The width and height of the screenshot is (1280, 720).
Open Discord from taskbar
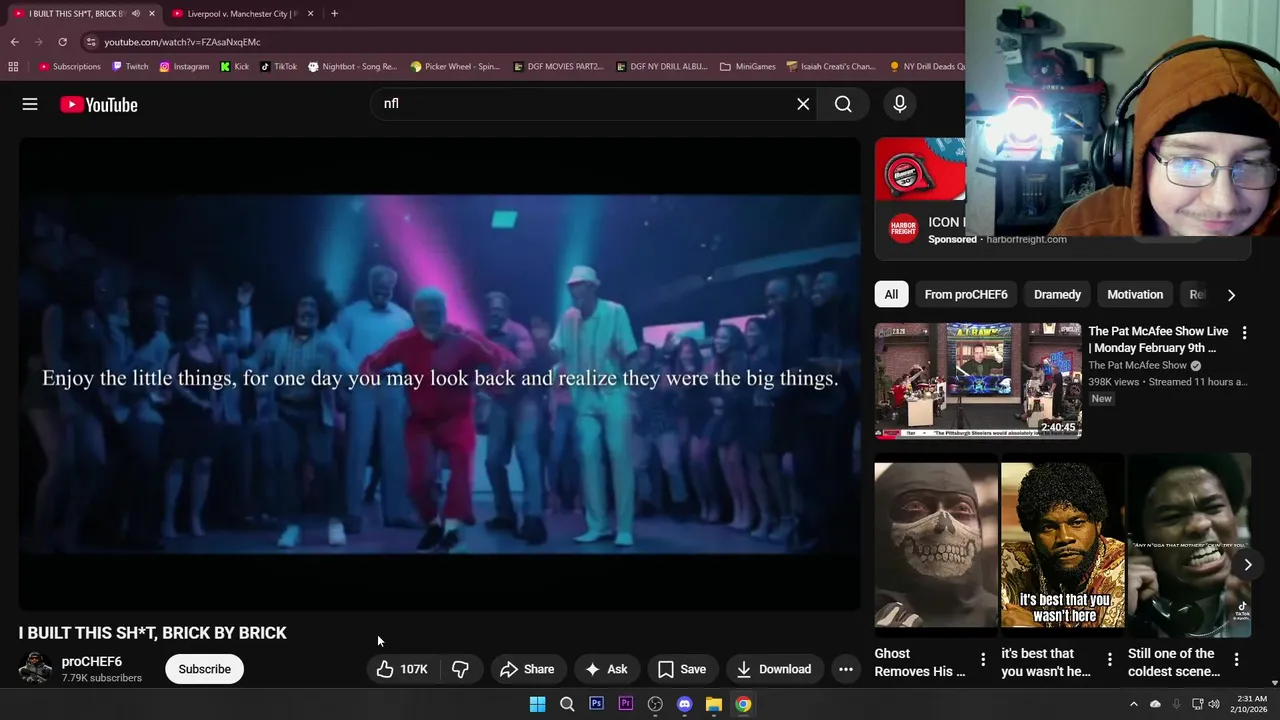pos(684,704)
